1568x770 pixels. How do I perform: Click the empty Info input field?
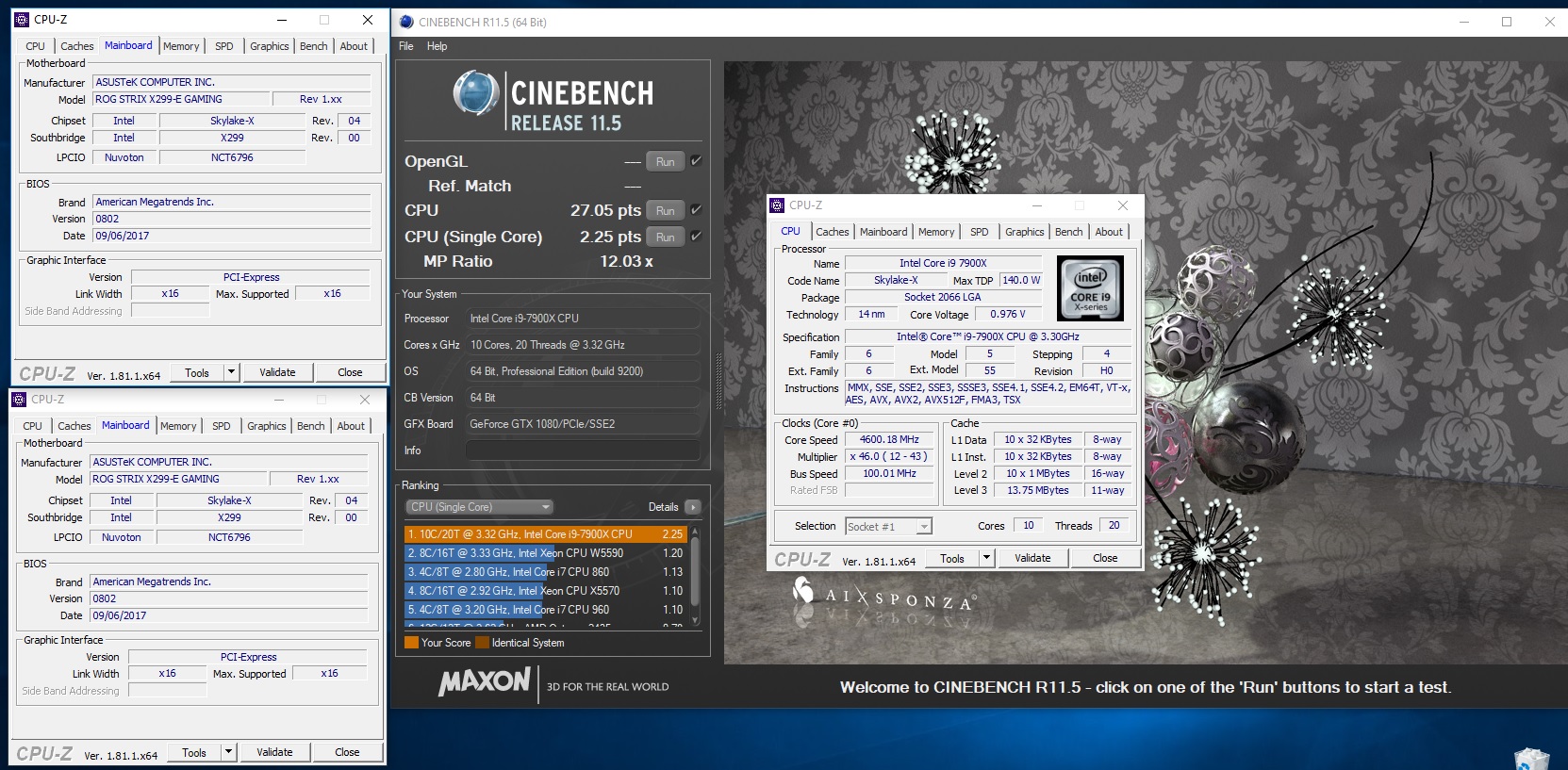[583, 451]
